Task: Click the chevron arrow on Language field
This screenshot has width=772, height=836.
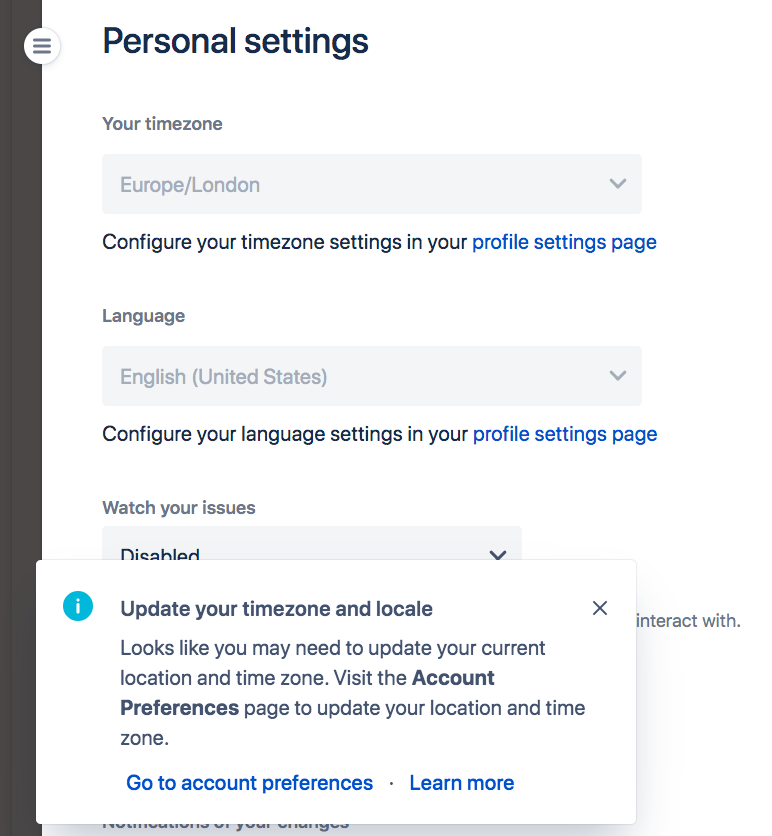Action: (x=618, y=376)
